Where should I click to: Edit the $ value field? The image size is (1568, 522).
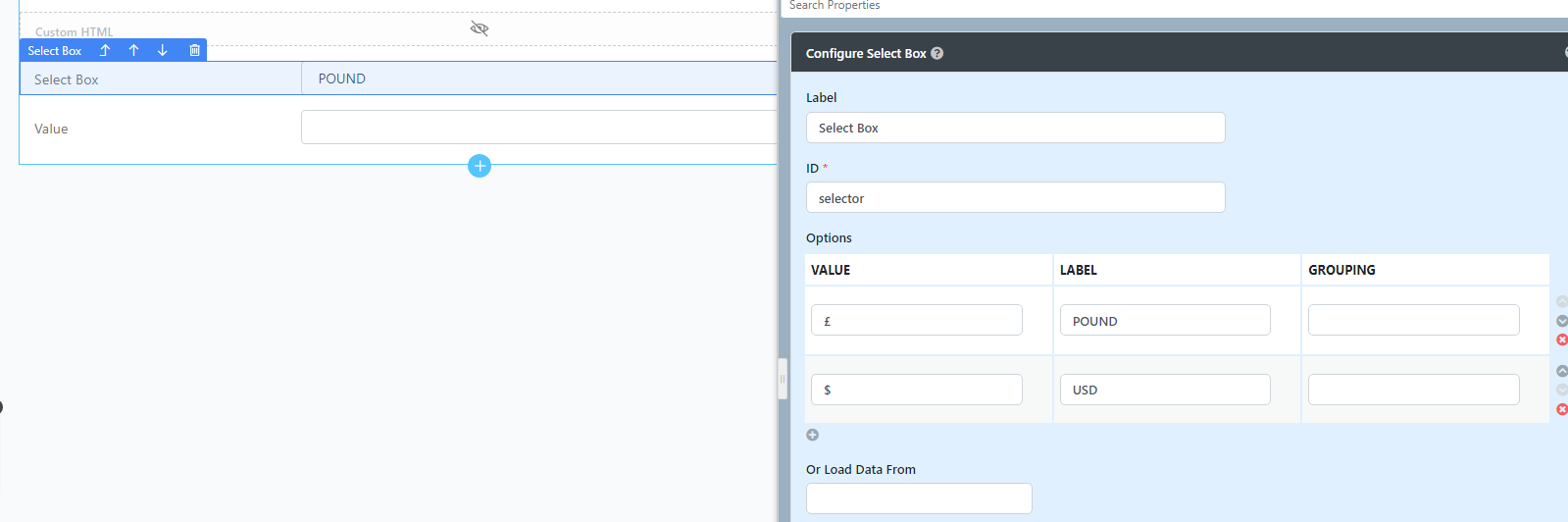click(916, 390)
